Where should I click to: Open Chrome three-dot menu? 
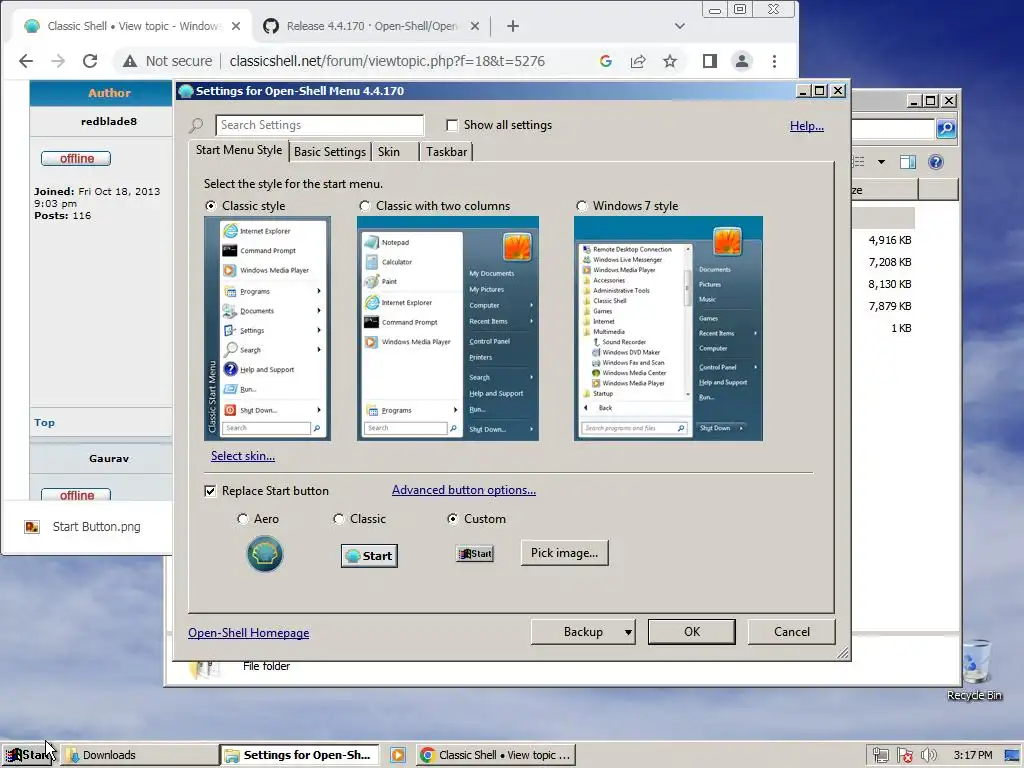[774, 61]
